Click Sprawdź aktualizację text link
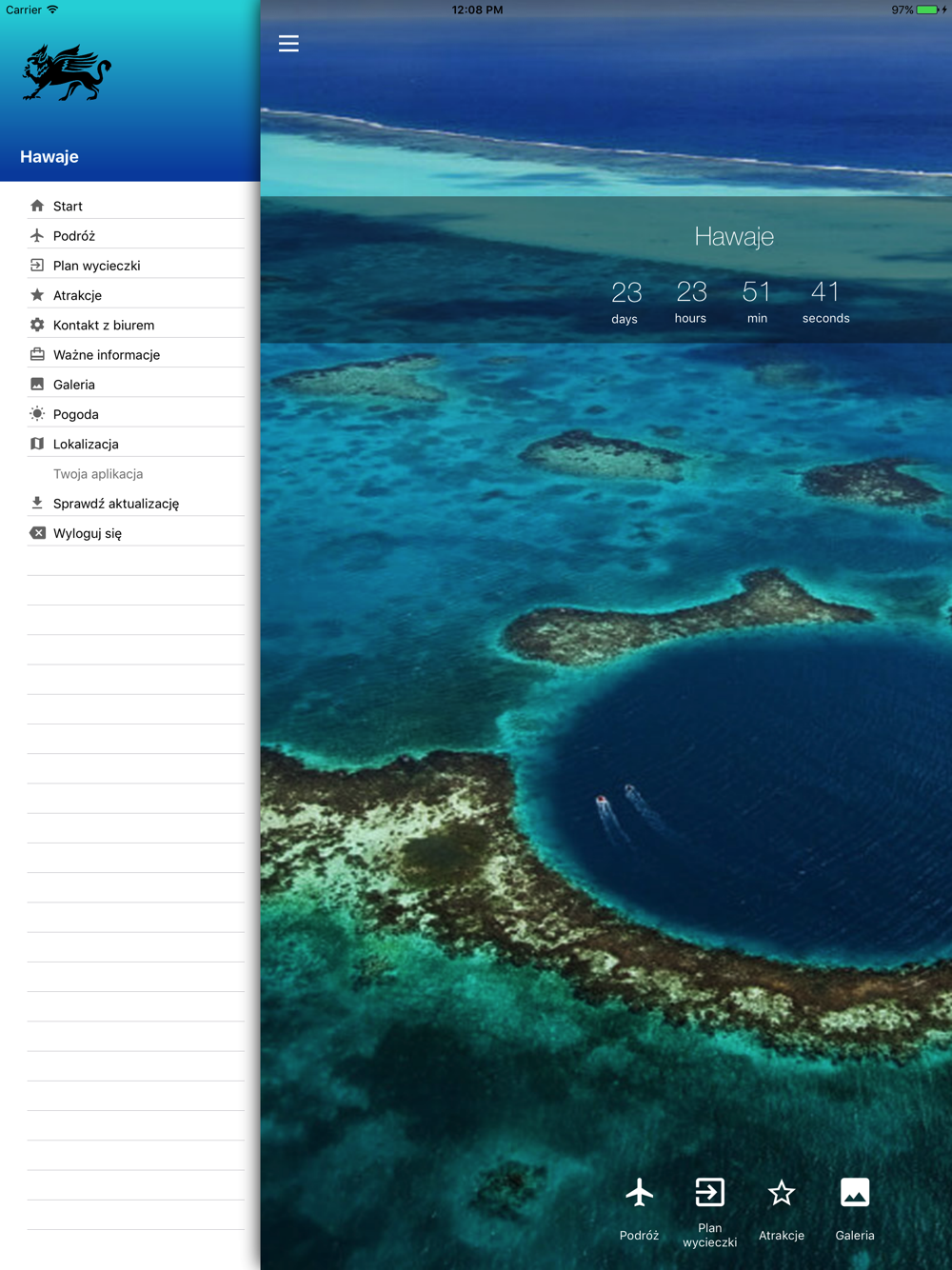 [x=116, y=504]
